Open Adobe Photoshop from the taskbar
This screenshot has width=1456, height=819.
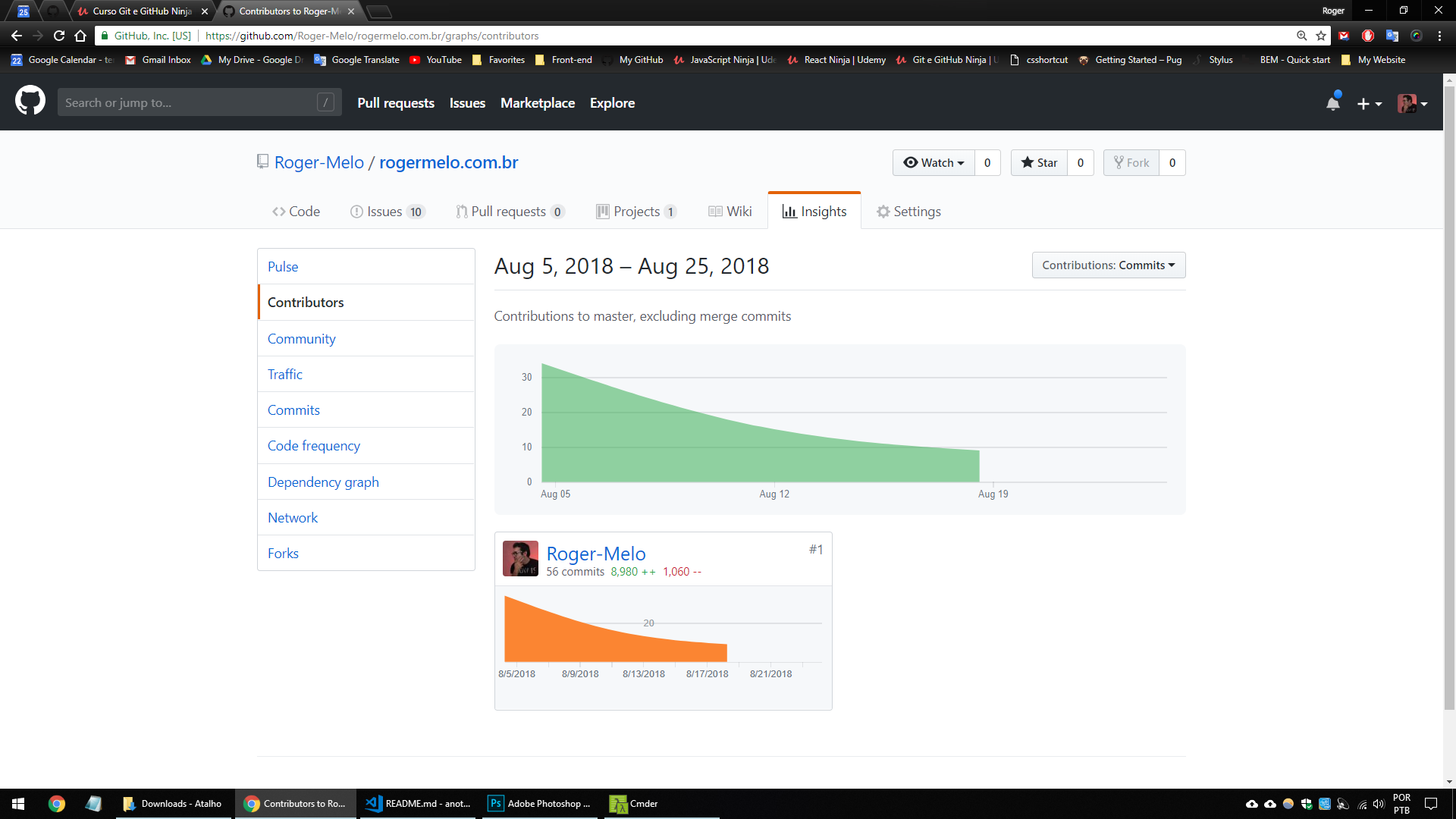[x=539, y=804]
